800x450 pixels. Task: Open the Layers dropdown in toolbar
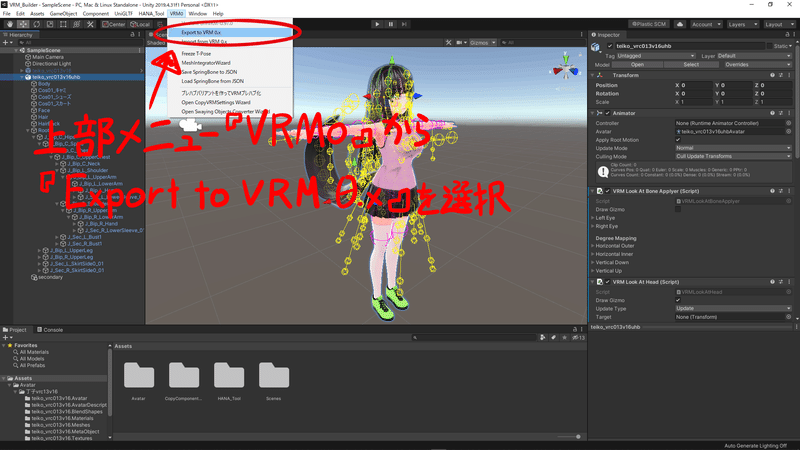742,24
